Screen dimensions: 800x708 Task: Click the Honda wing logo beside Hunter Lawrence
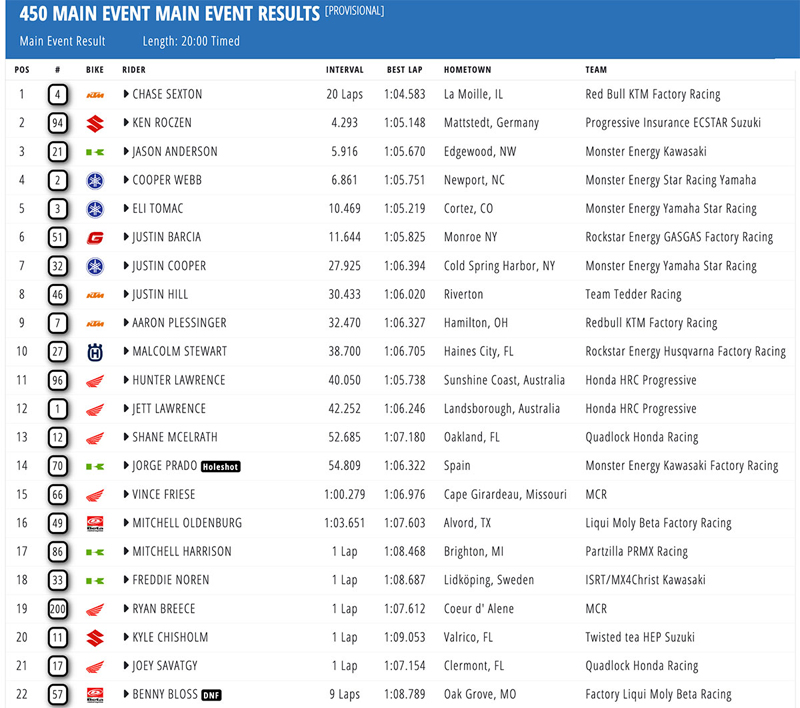point(95,381)
